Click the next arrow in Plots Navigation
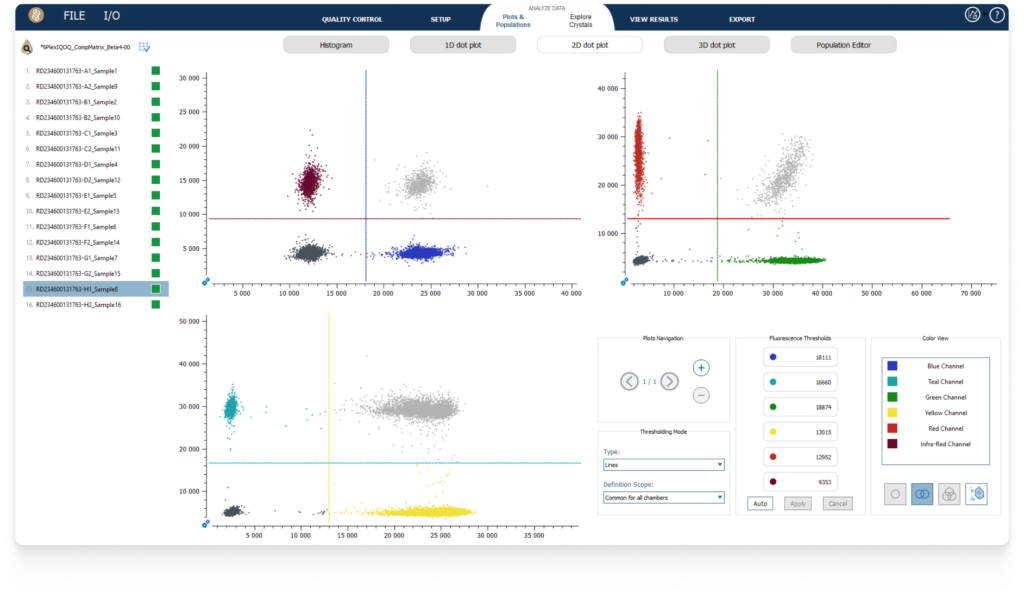 point(670,381)
